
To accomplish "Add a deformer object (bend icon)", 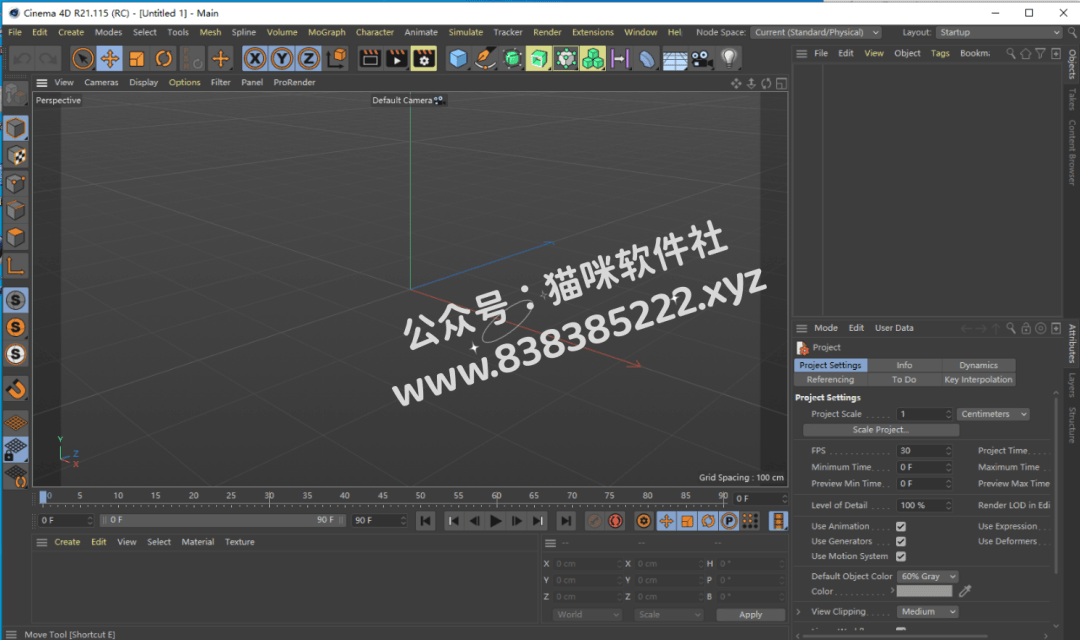I will pyautogui.click(x=647, y=59).
